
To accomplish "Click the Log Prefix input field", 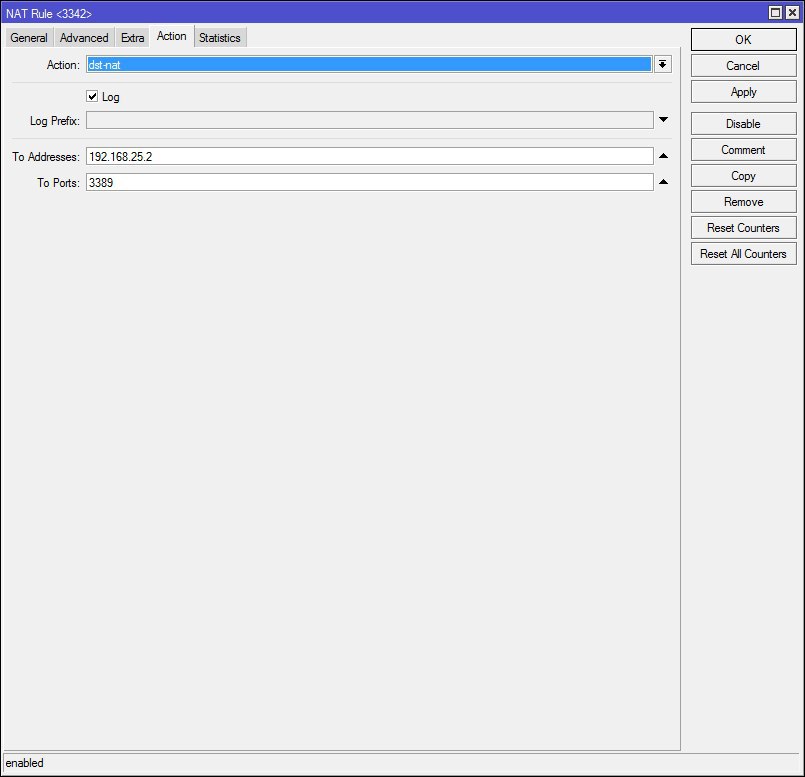I will click(370, 120).
